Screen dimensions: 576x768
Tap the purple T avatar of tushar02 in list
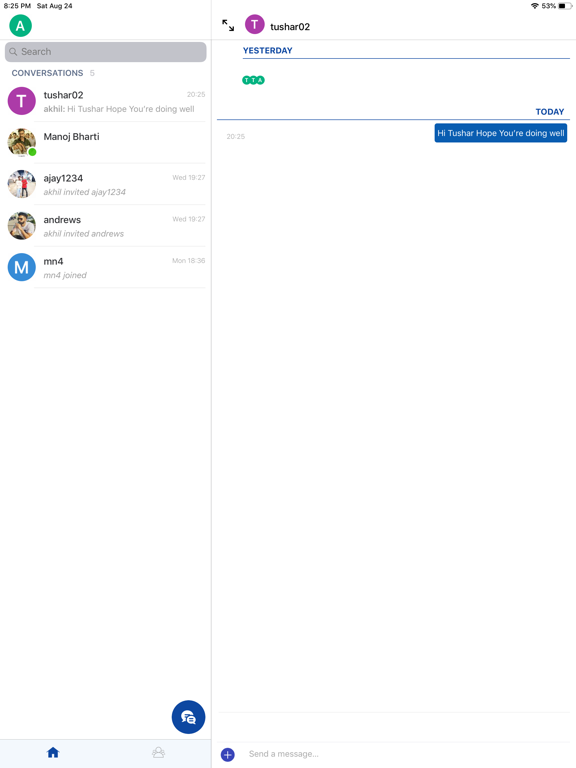22,101
